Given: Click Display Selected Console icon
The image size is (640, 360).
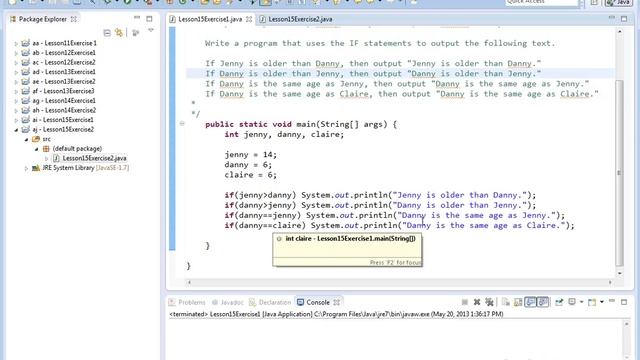Looking at the screenshot, I should pyautogui.click(x=572, y=302).
